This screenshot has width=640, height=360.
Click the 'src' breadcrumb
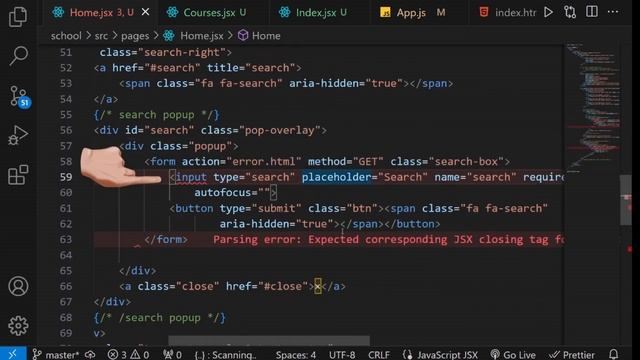point(101,36)
